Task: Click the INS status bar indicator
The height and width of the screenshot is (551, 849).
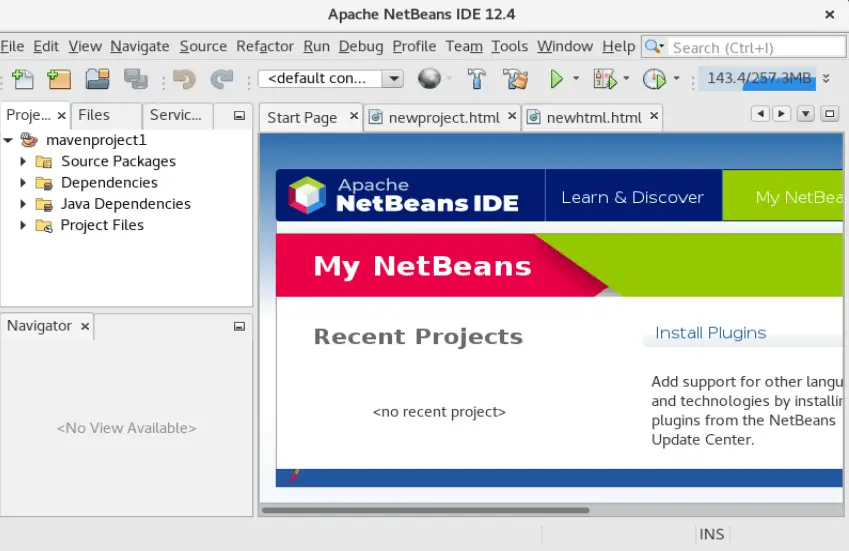Action: [711, 534]
